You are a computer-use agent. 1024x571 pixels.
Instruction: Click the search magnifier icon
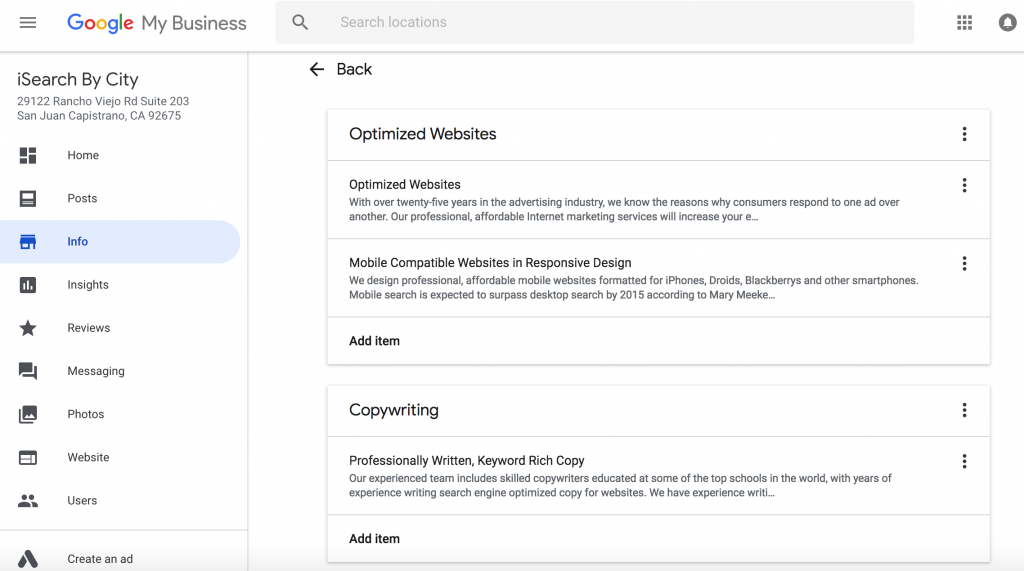pyautogui.click(x=300, y=22)
